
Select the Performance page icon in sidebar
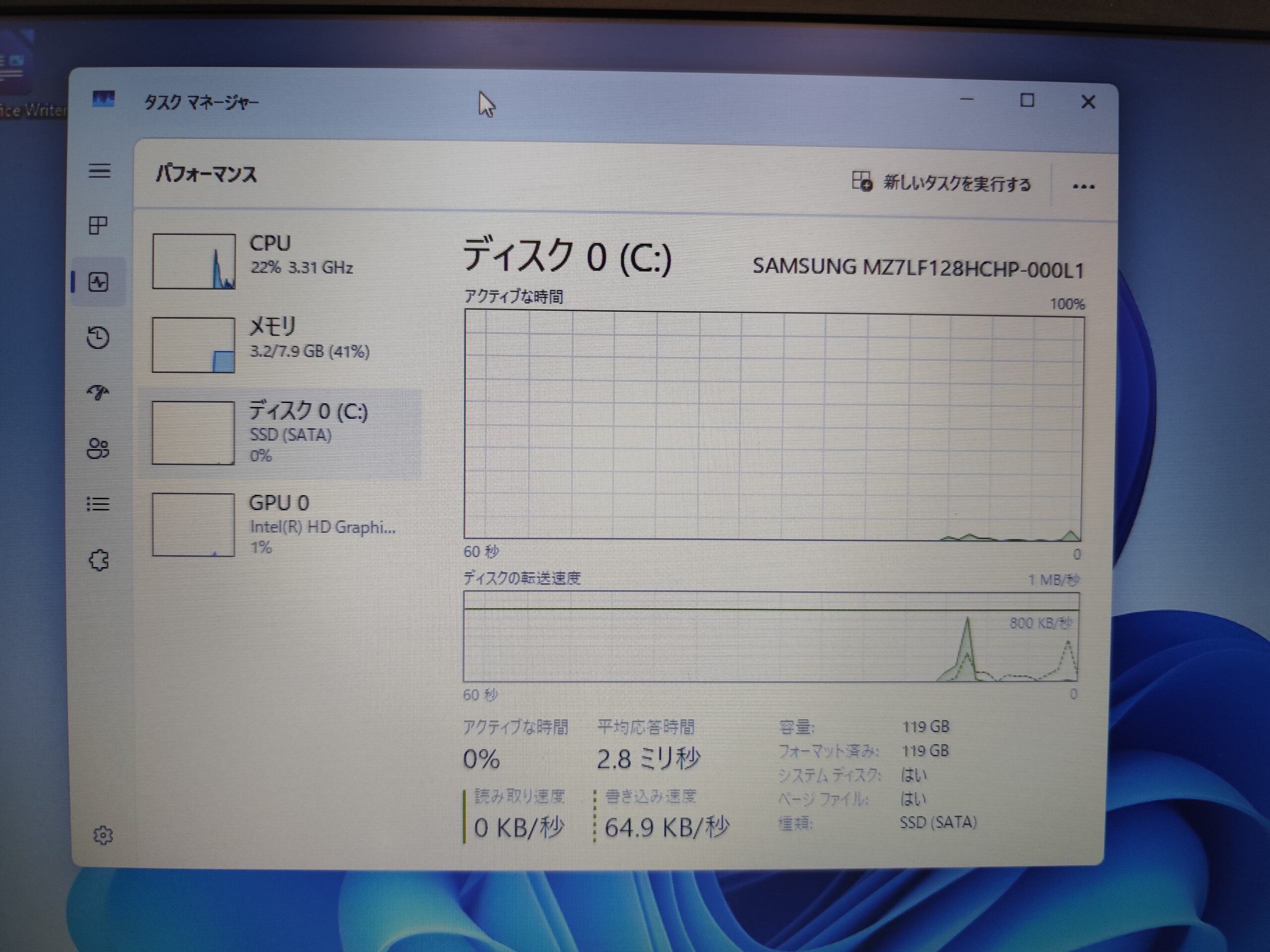tap(98, 282)
